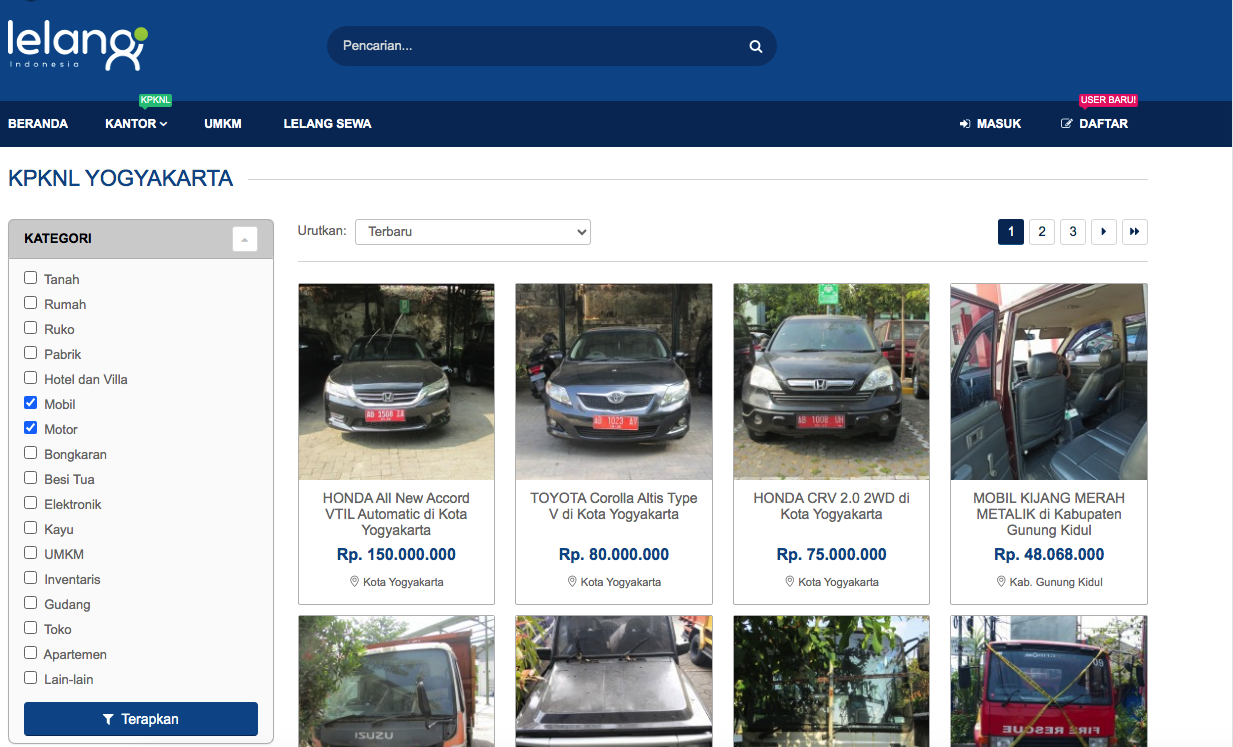The image size is (1233, 747).
Task: Select results page 1
Action: (x=1011, y=232)
